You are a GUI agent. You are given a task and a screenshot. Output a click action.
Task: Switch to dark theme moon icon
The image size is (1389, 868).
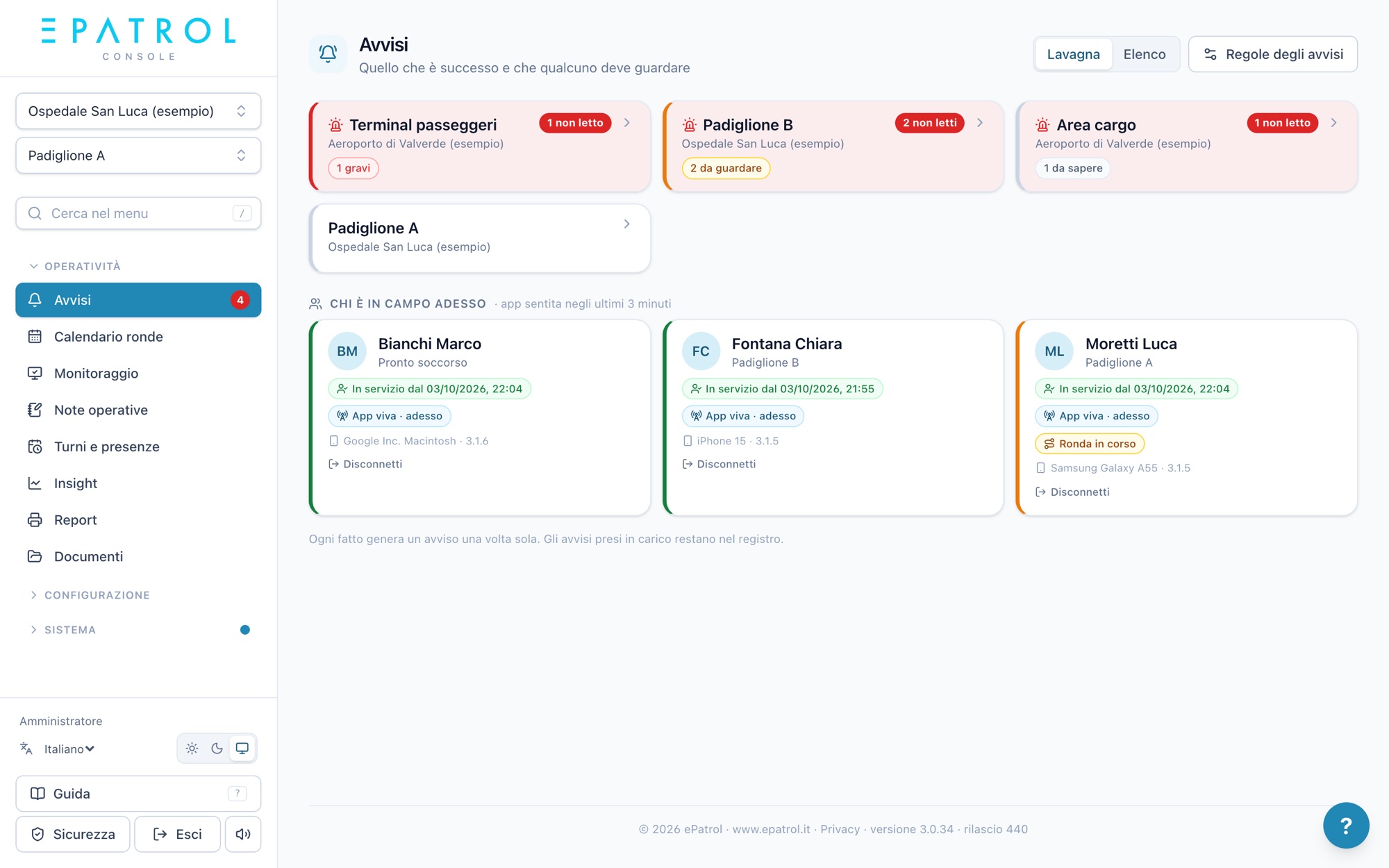217,749
